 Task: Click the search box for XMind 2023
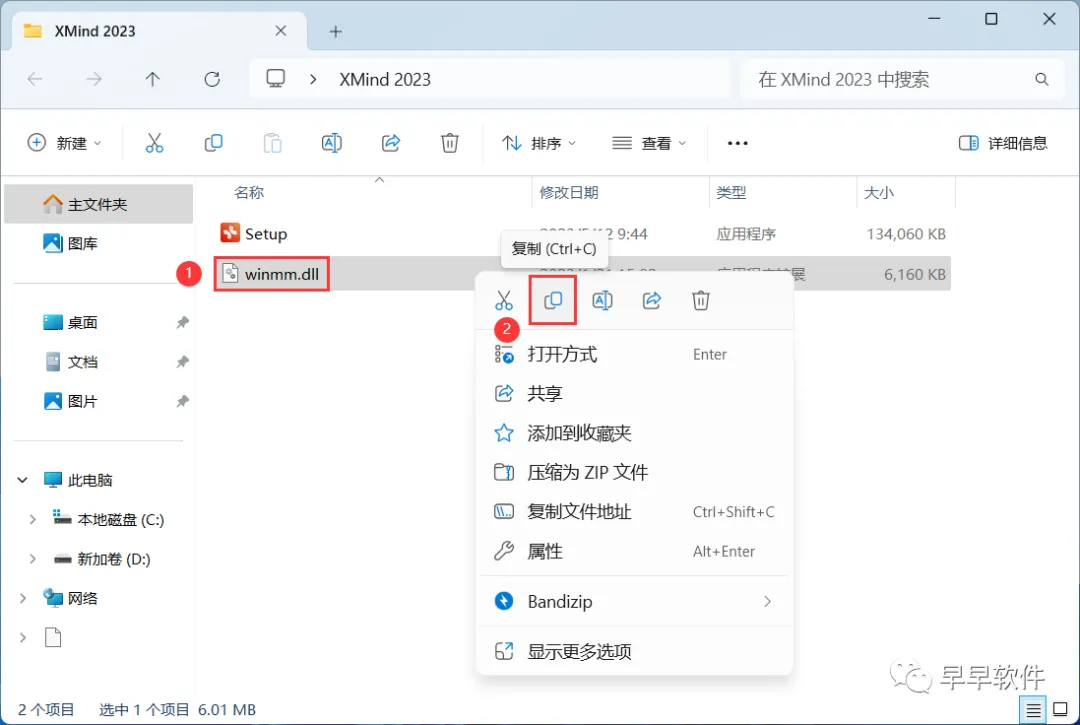902,79
